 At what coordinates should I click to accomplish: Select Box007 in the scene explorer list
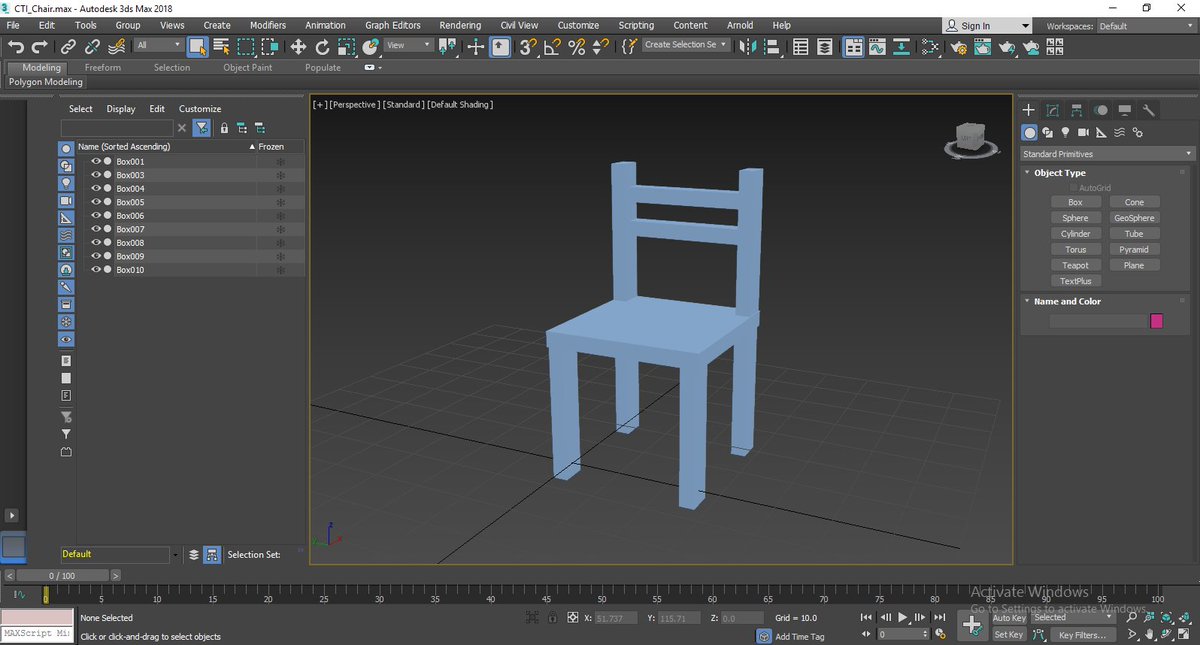[130, 229]
